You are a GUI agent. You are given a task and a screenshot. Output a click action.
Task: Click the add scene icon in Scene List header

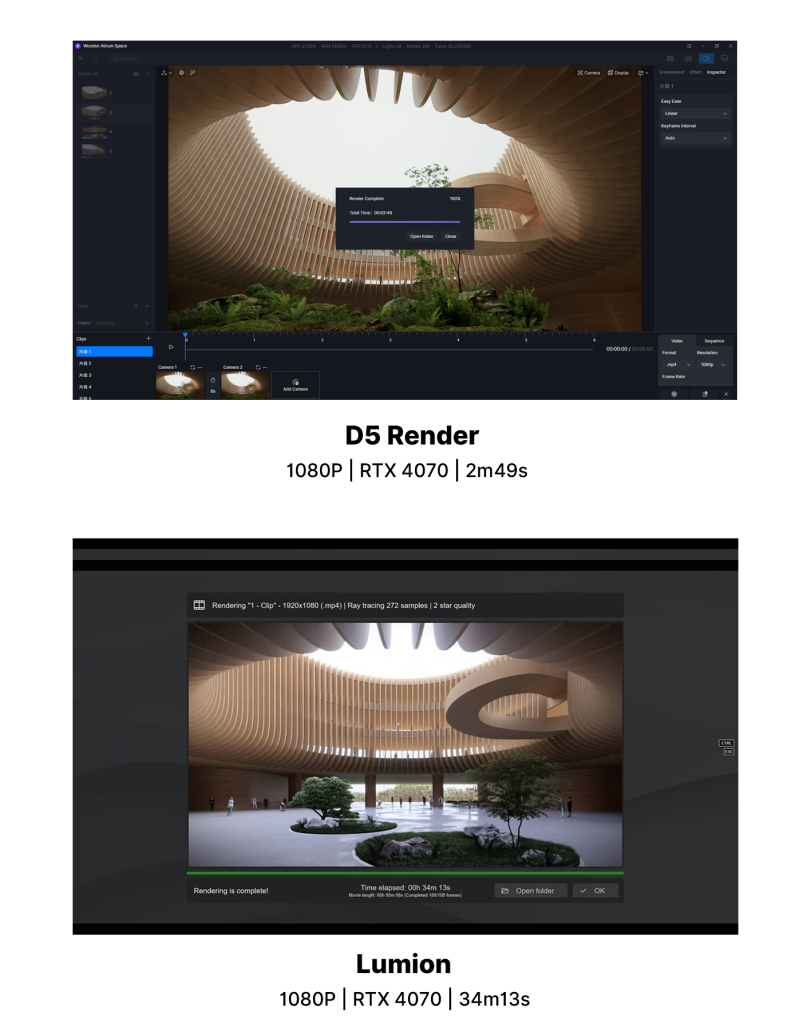(136, 74)
